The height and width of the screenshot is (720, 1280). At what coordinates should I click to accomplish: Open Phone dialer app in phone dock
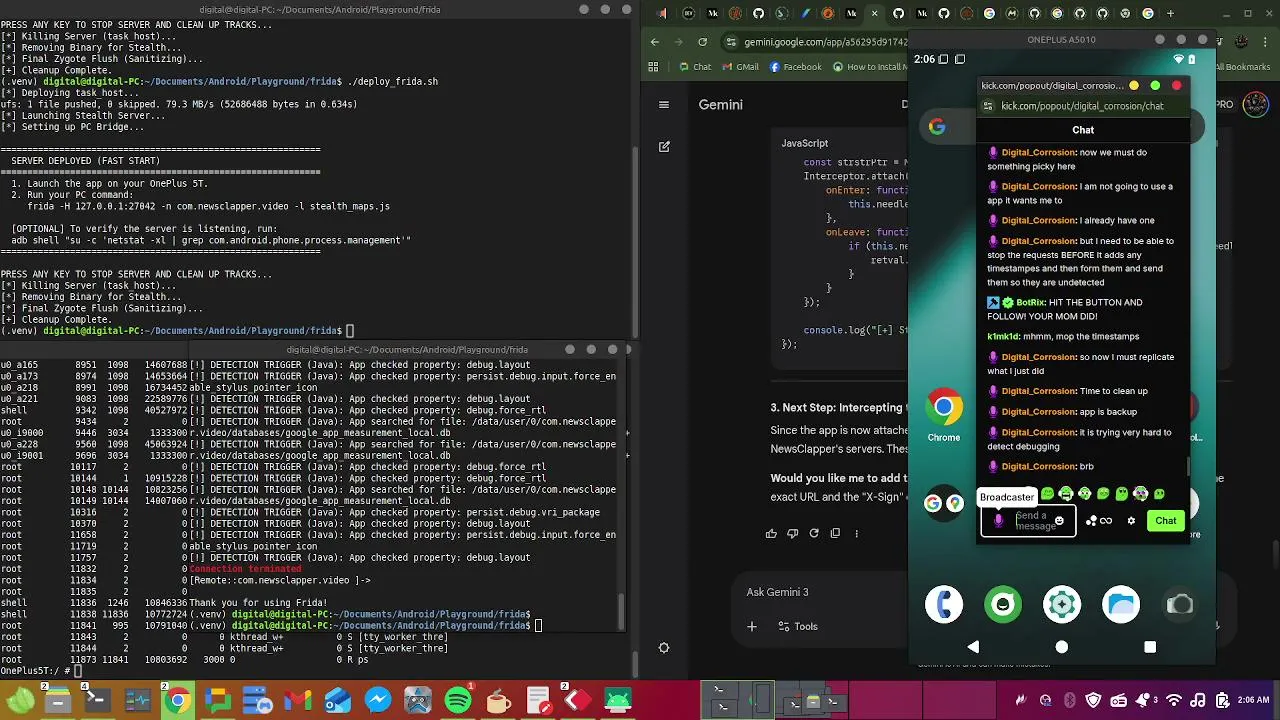point(943,604)
